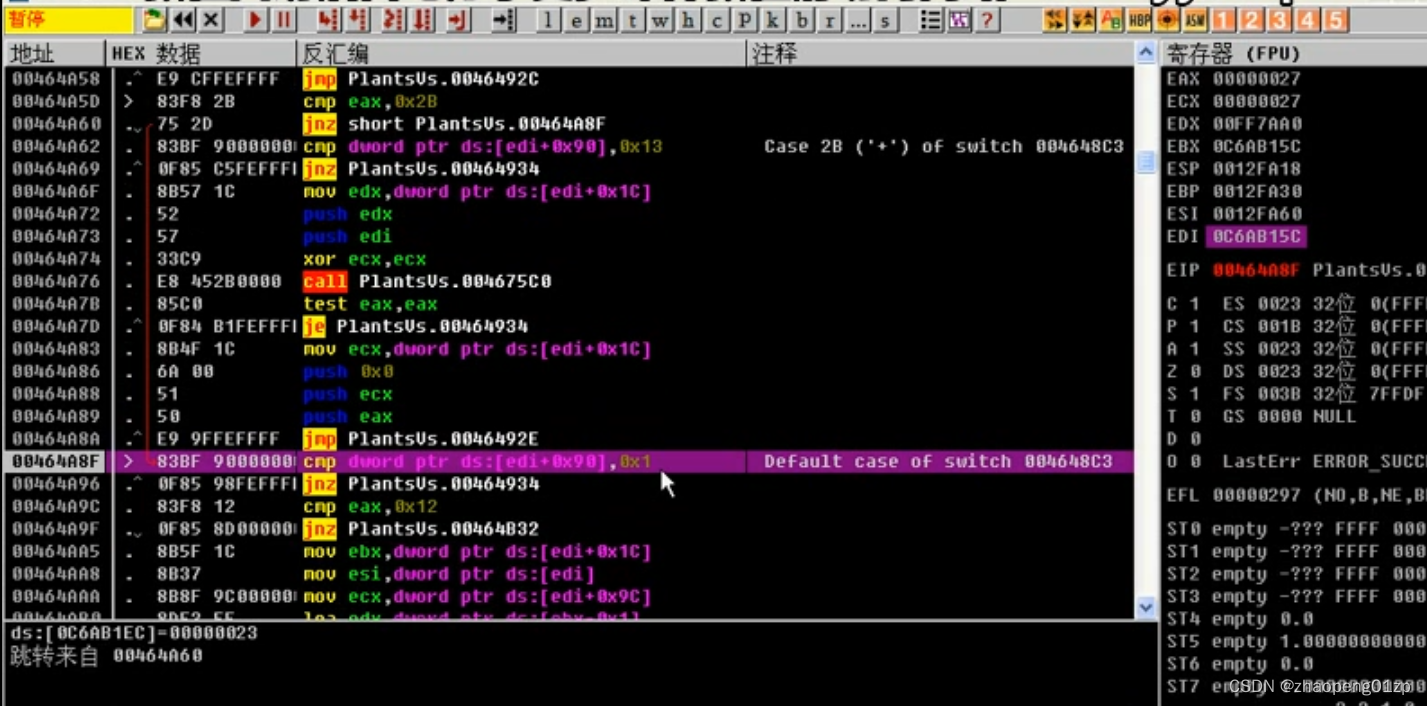Viewport: 1427px width, 706px height.
Task: Show Source window with the s button
Action: [886, 21]
